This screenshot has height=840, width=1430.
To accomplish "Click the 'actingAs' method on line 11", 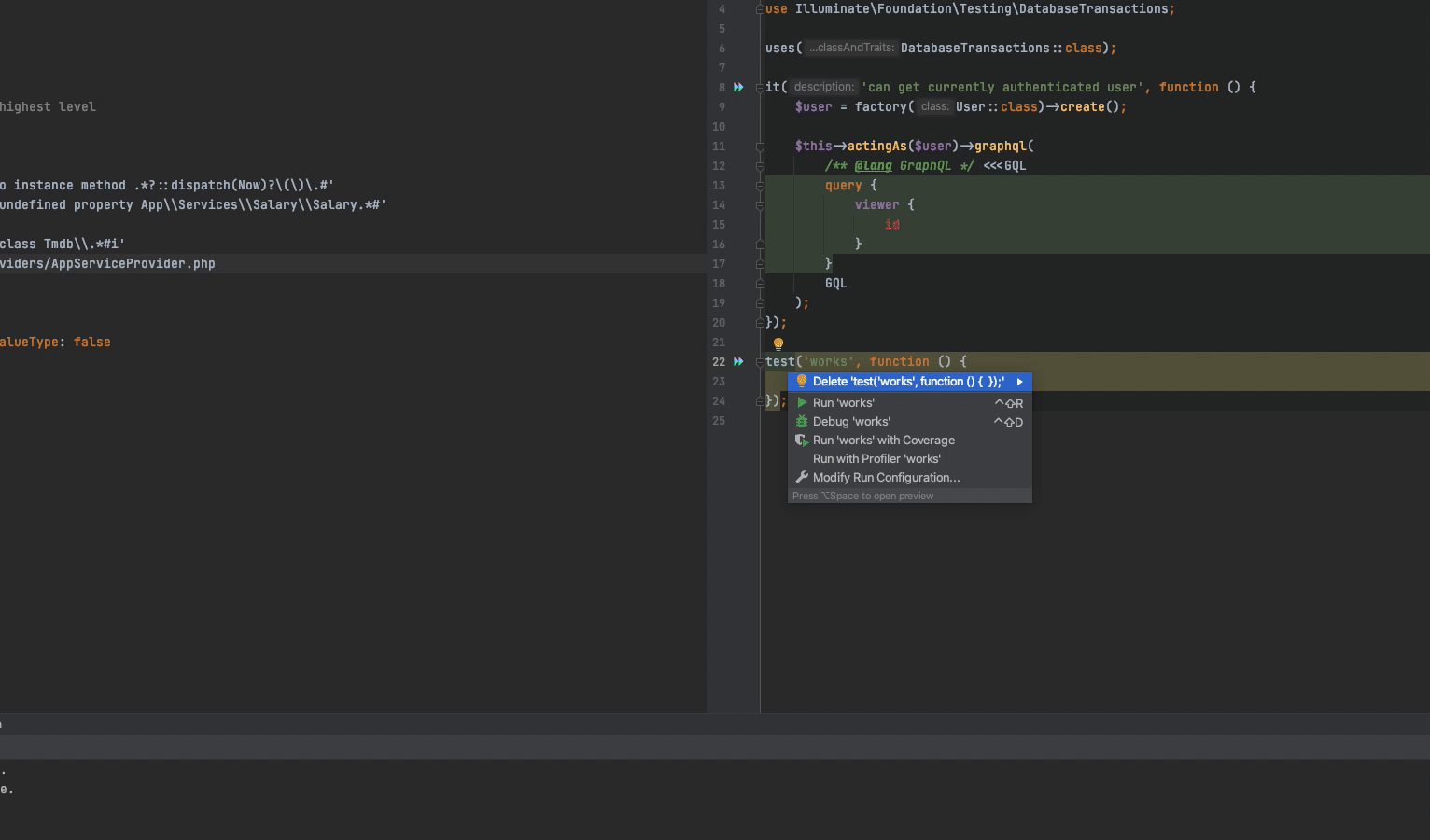I will coord(877,146).
